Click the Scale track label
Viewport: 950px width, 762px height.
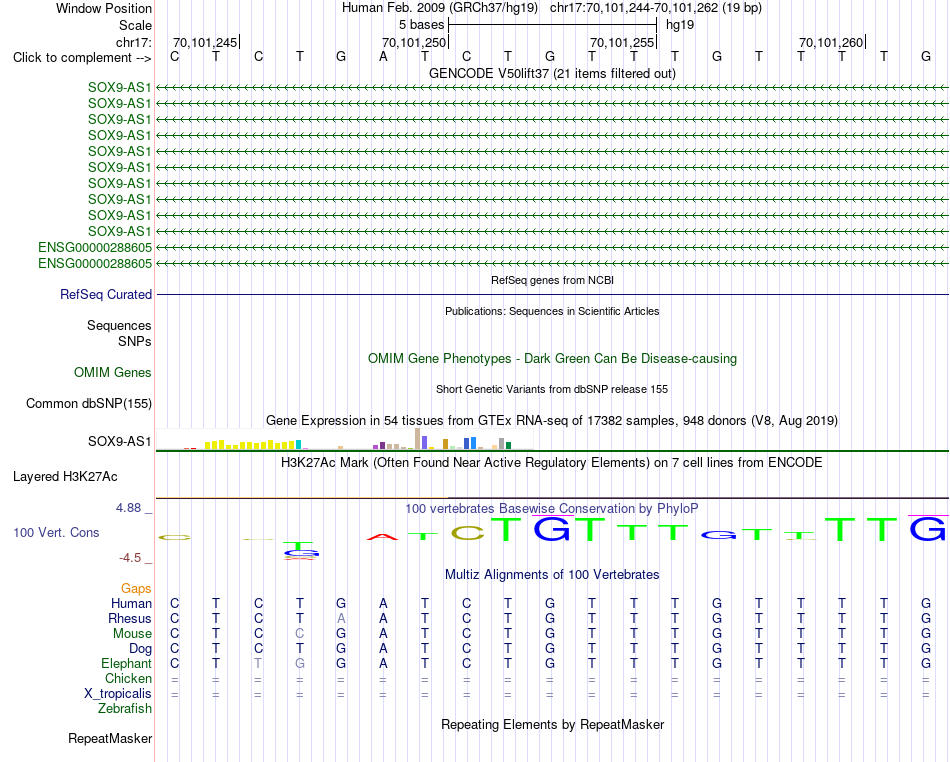(135, 25)
